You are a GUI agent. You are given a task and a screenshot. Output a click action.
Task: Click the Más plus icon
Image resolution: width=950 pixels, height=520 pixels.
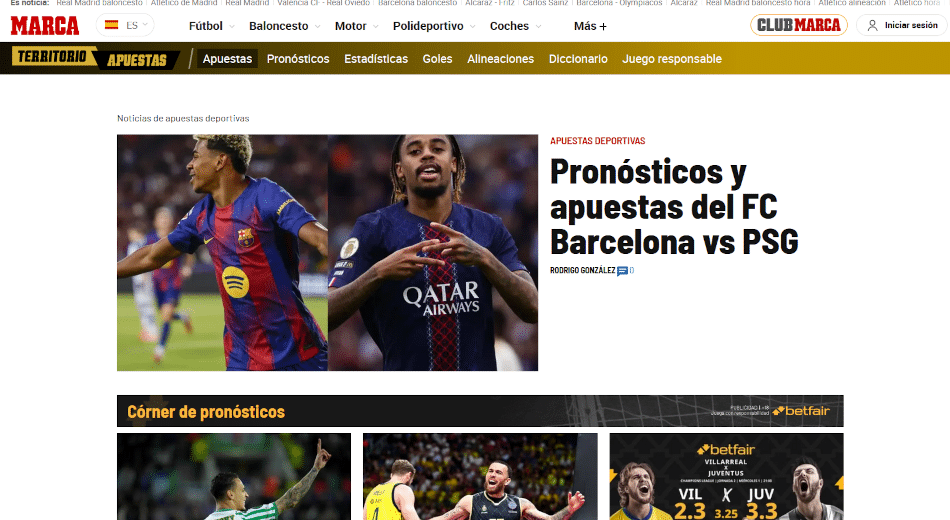click(603, 27)
